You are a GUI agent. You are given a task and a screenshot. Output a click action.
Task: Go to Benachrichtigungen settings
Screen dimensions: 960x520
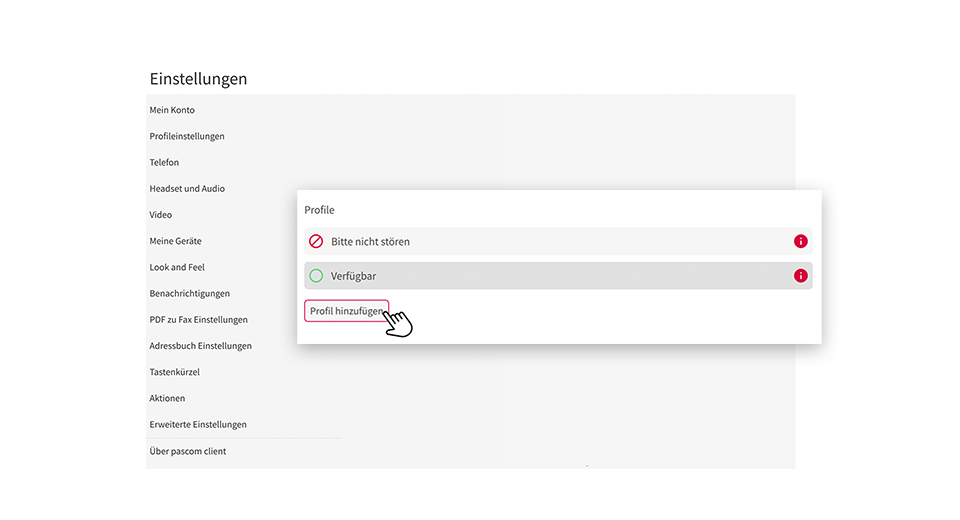pyautogui.click(x=190, y=293)
